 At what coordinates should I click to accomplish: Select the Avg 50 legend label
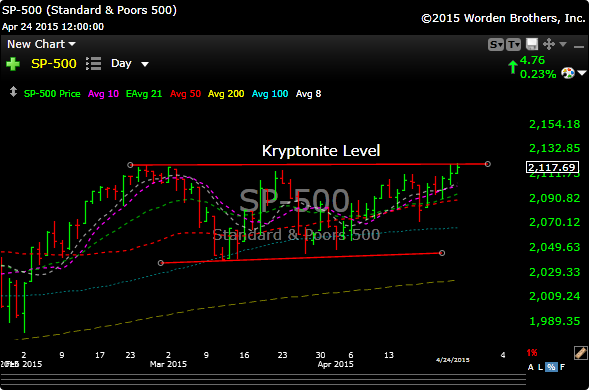[x=186, y=94]
